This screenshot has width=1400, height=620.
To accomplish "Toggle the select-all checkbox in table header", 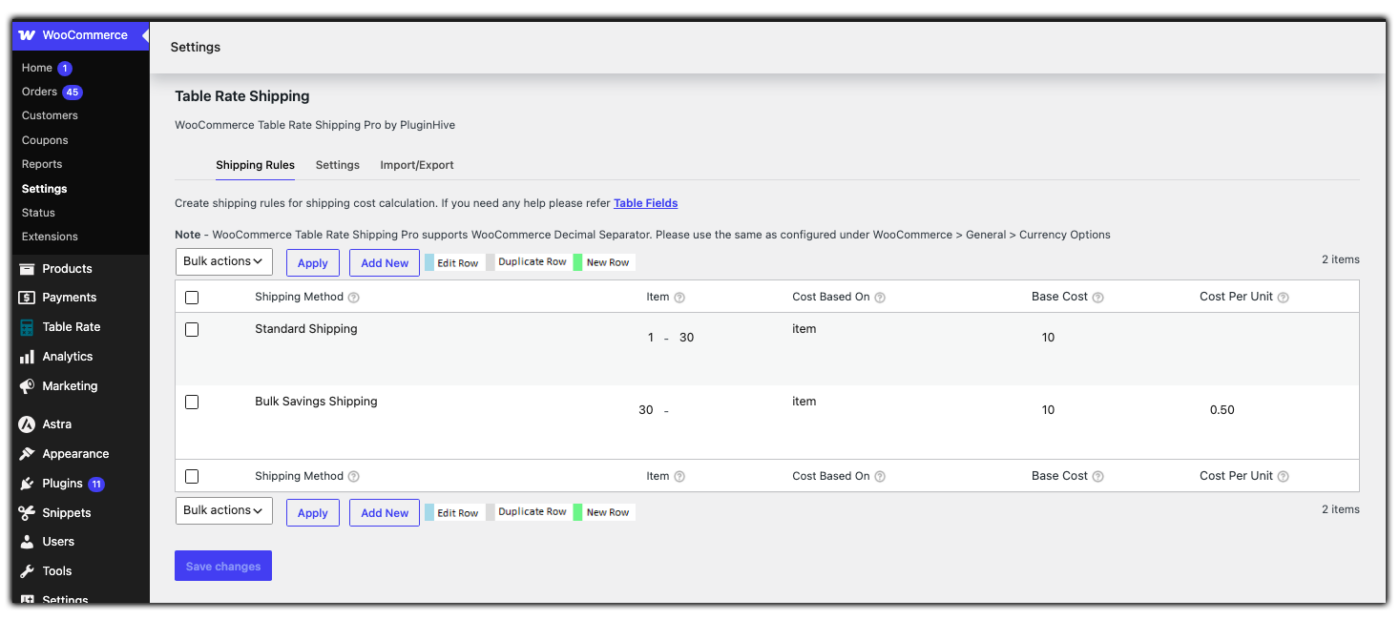I will (x=192, y=298).
